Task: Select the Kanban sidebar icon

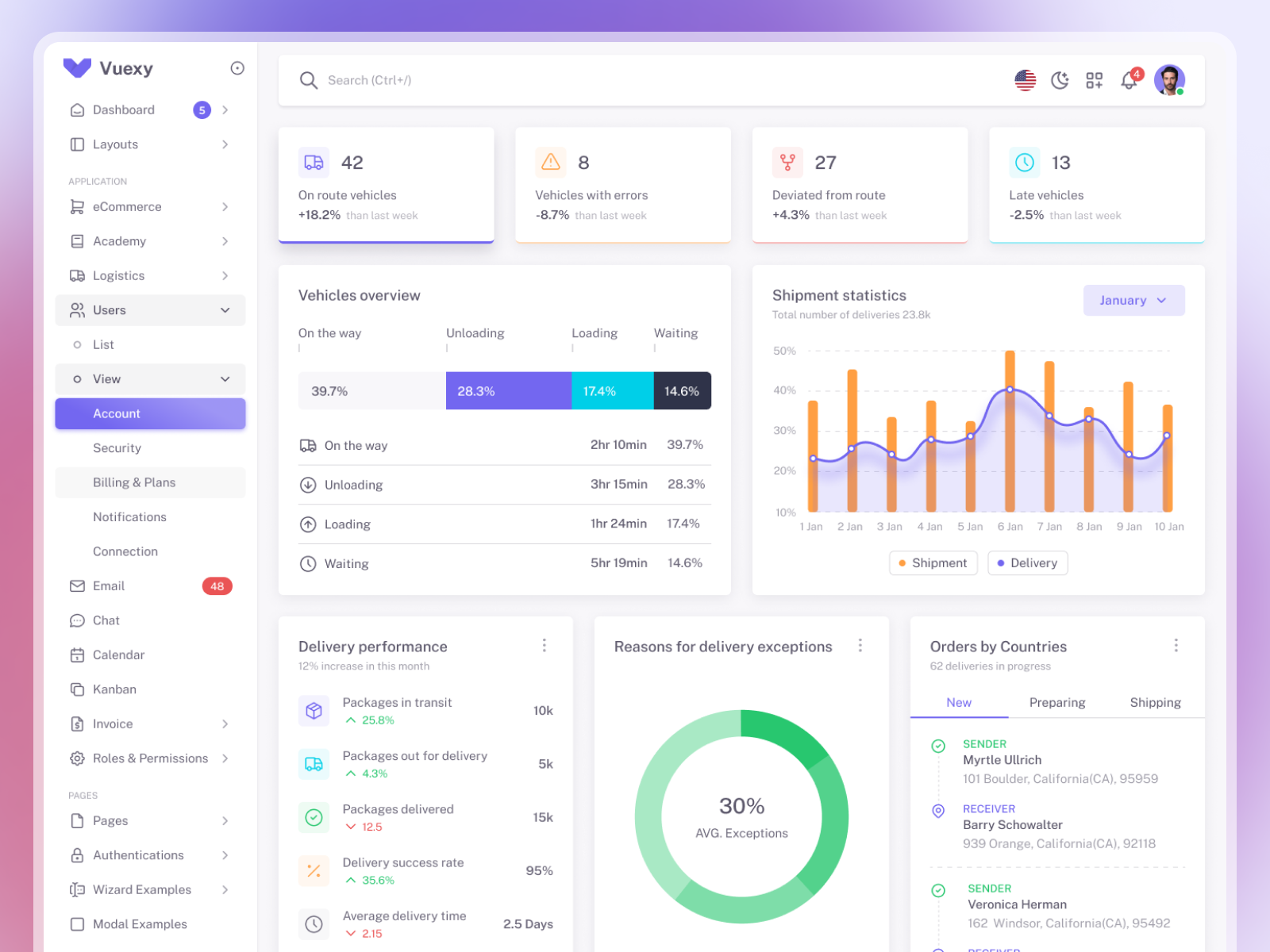Action: coord(77,689)
